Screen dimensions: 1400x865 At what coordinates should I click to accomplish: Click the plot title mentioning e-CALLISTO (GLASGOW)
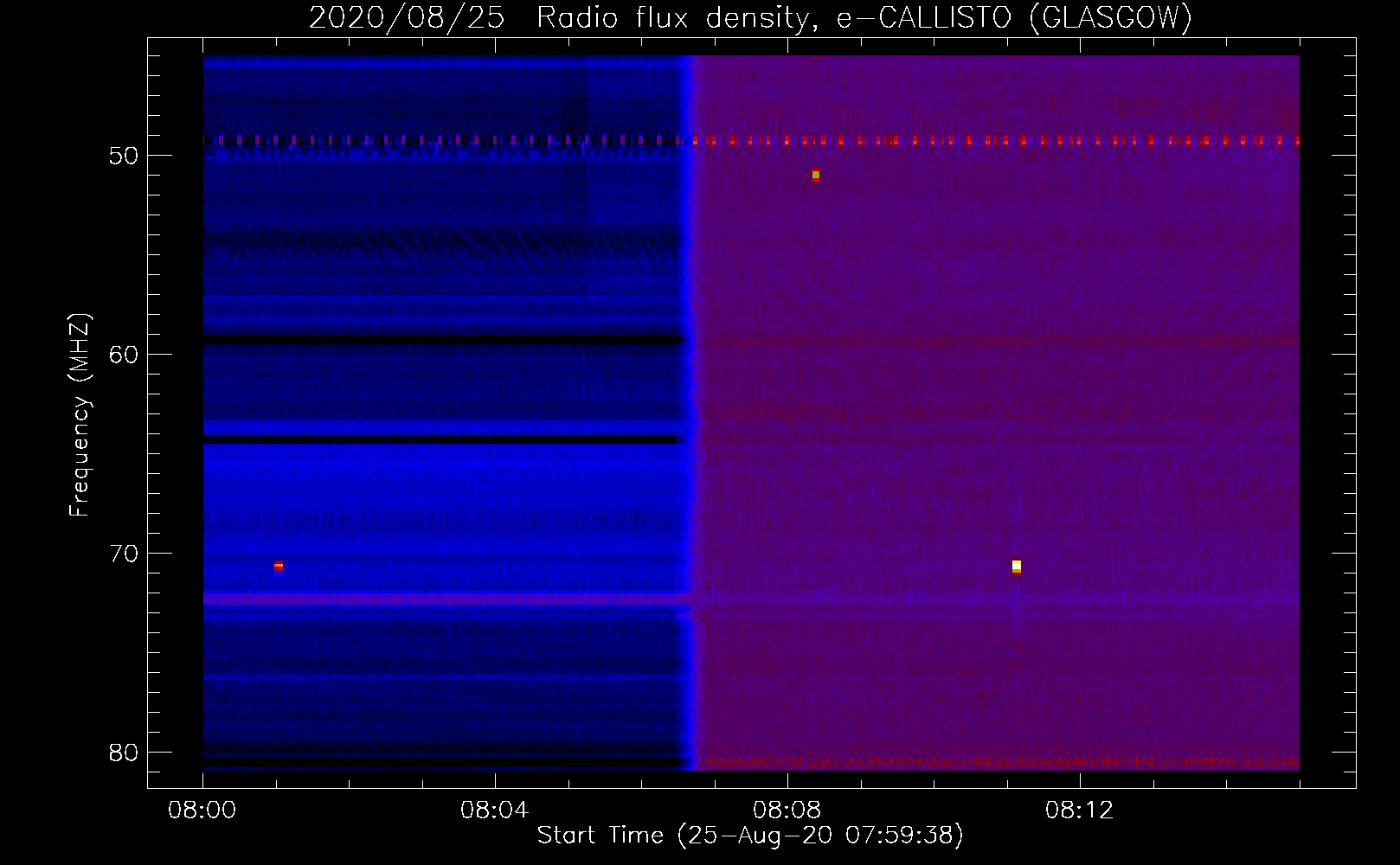click(x=751, y=17)
